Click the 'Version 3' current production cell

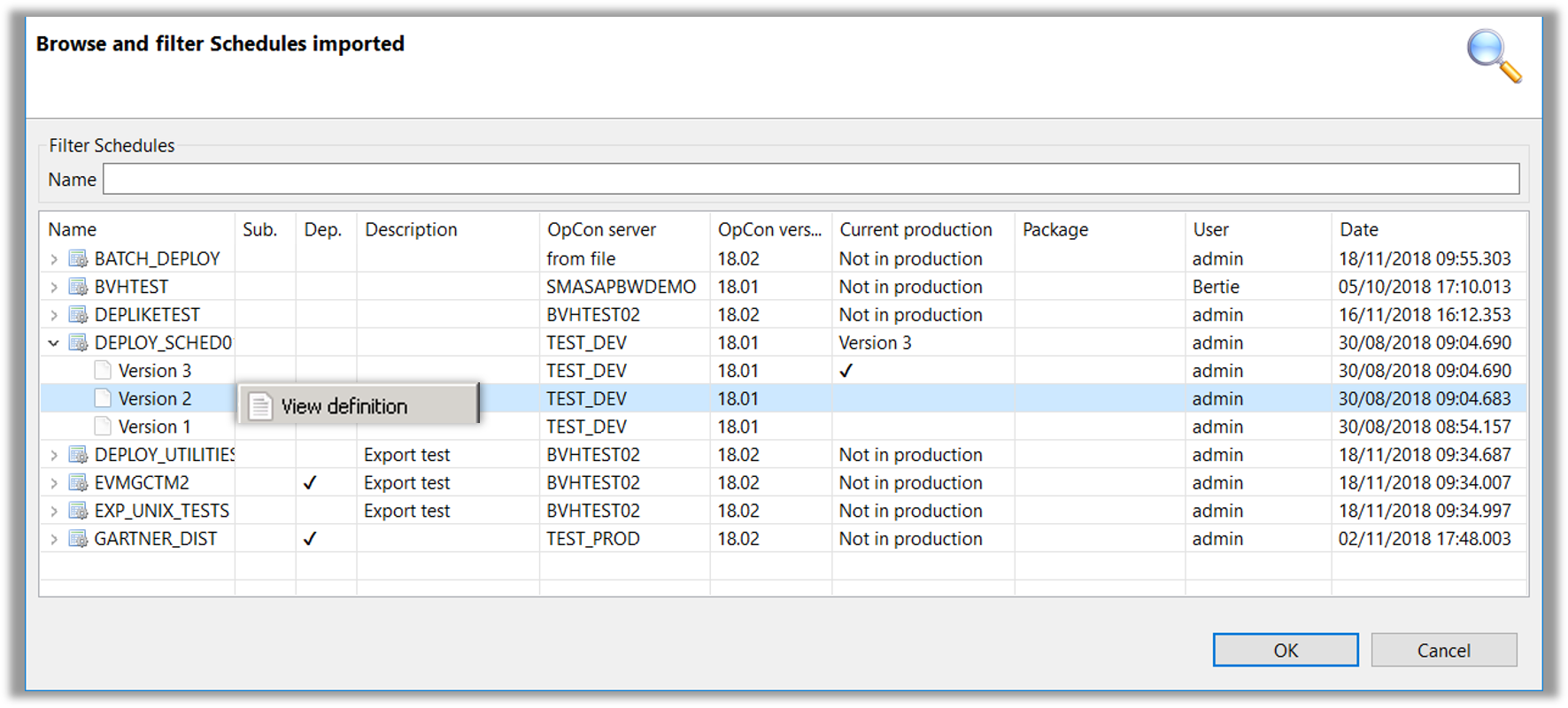click(875, 343)
